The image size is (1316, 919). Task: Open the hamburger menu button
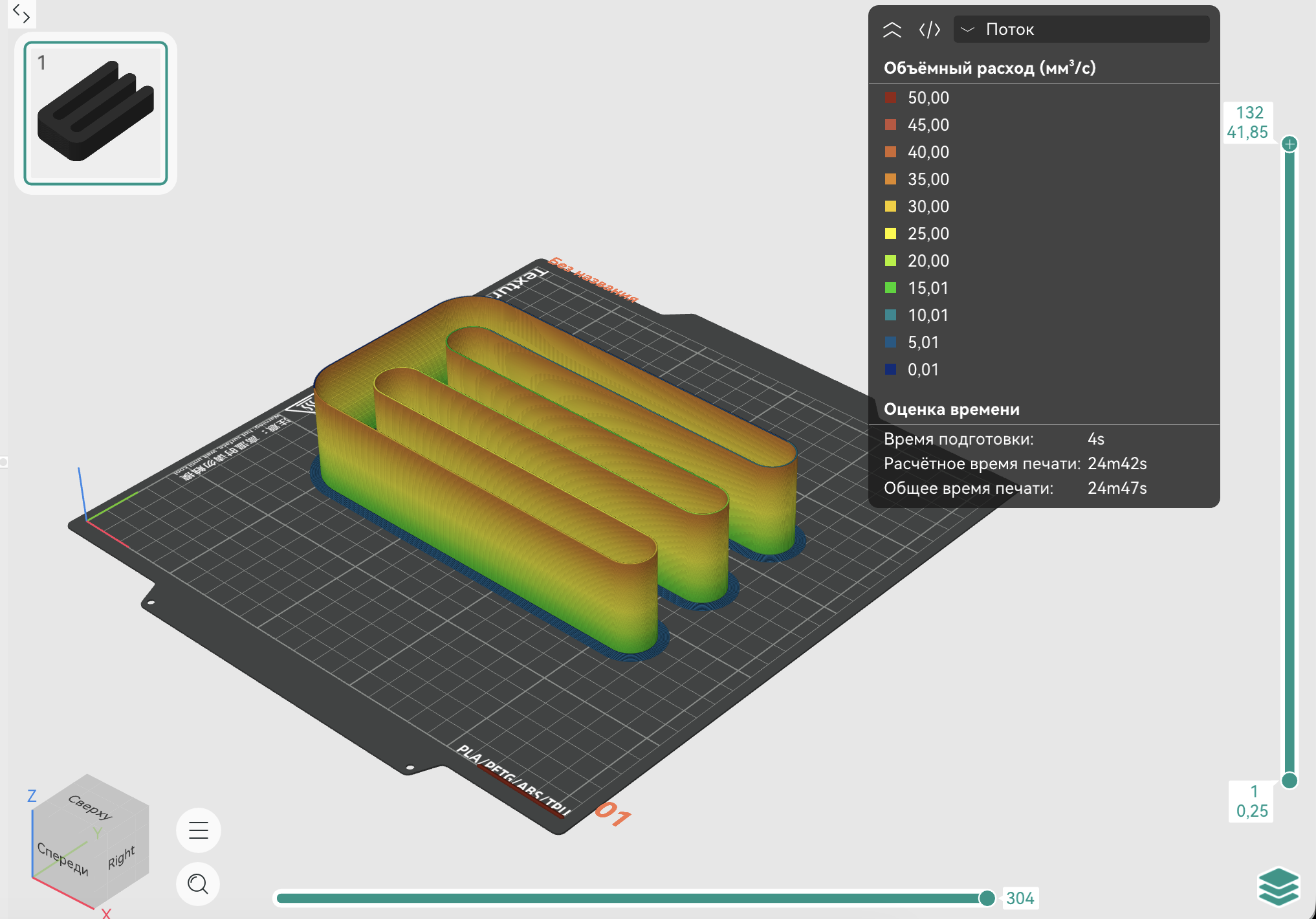pyautogui.click(x=199, y=830)
